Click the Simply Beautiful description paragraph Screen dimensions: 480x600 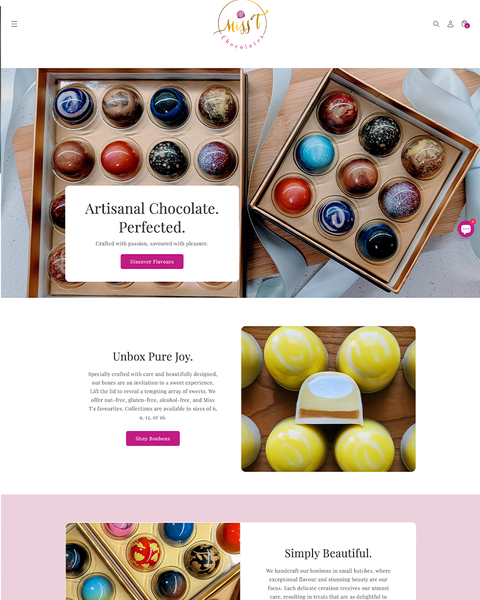pos(328,584)
